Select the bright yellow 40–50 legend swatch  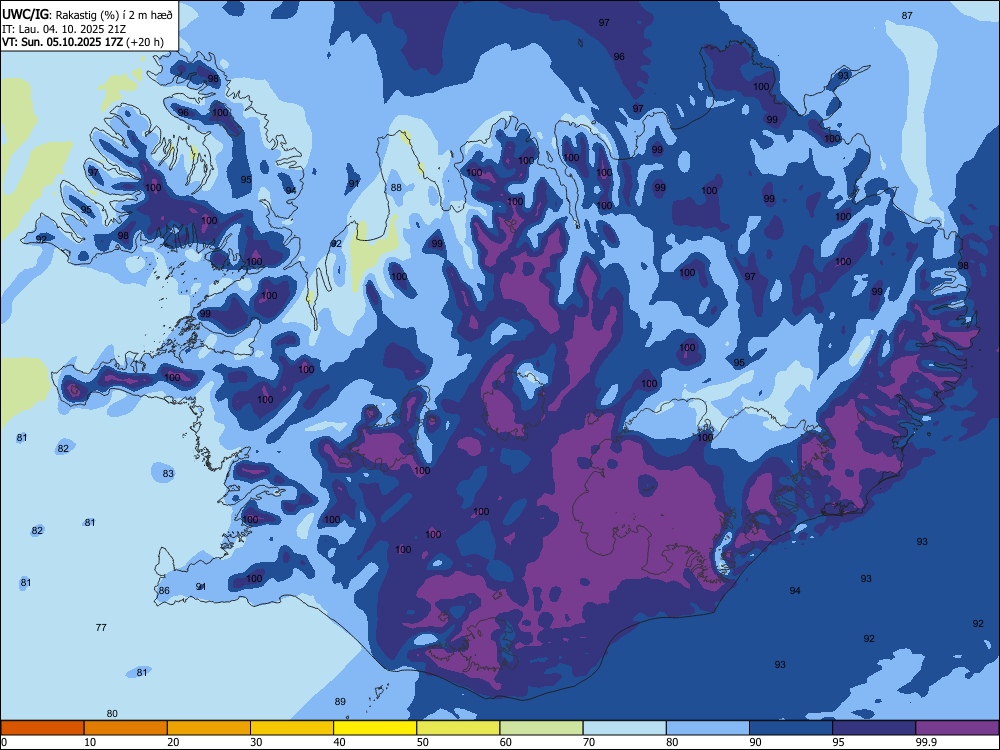point(375,728)
